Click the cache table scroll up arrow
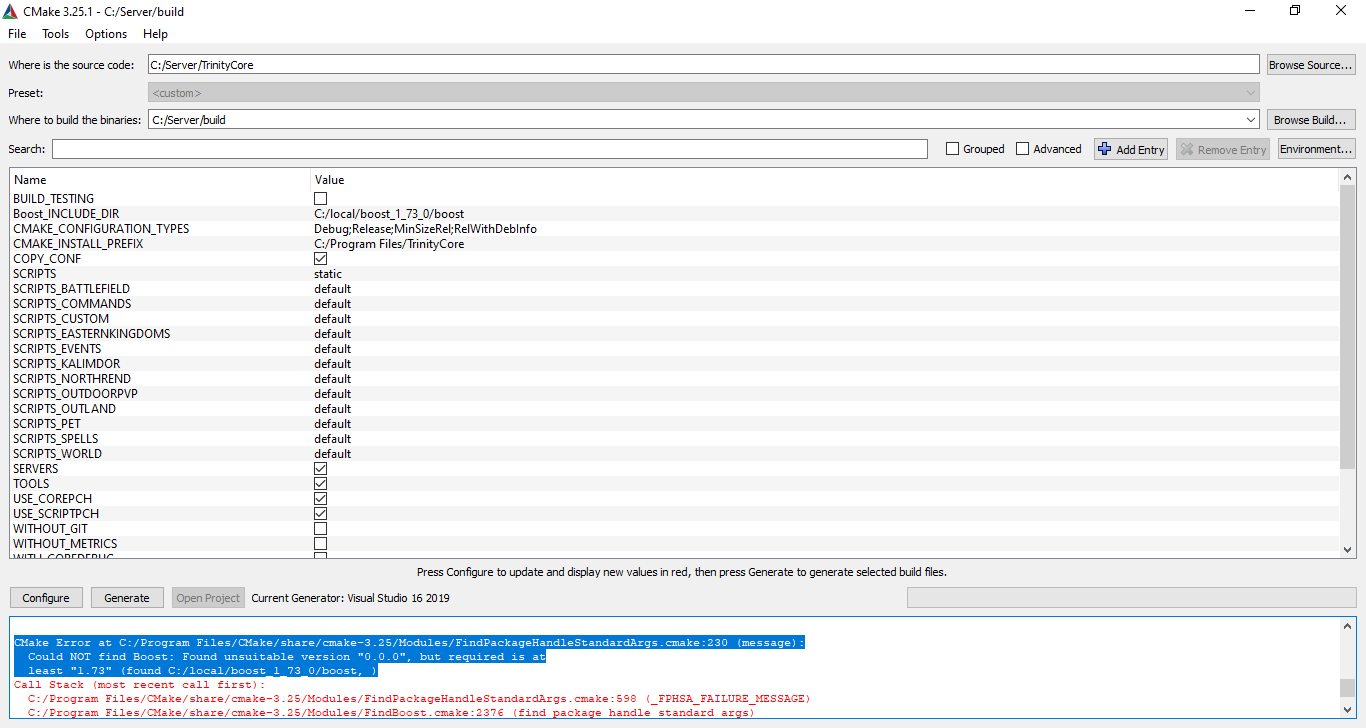 [x=1347, y=177]
